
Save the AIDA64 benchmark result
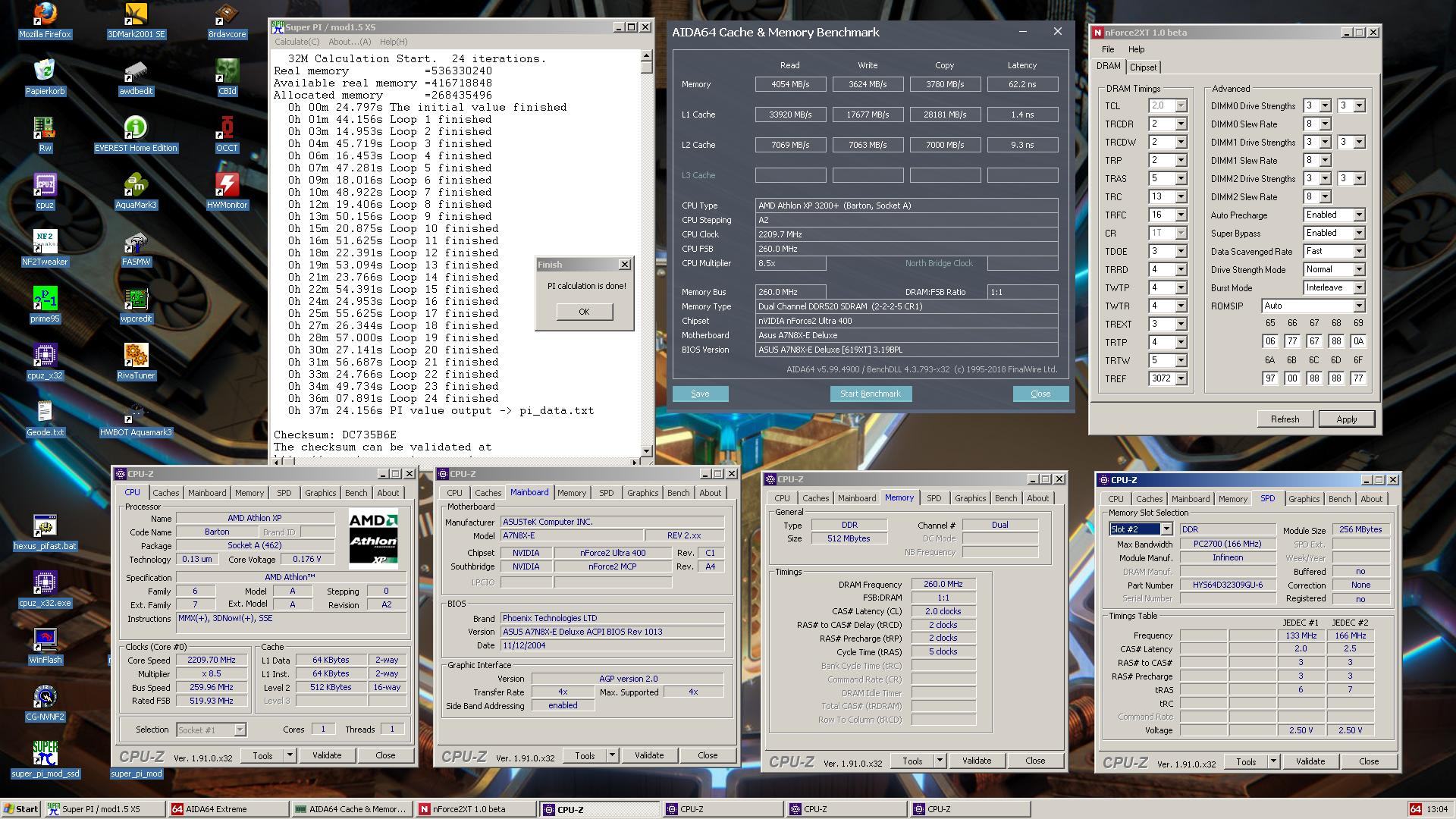[x=700, y=394]
